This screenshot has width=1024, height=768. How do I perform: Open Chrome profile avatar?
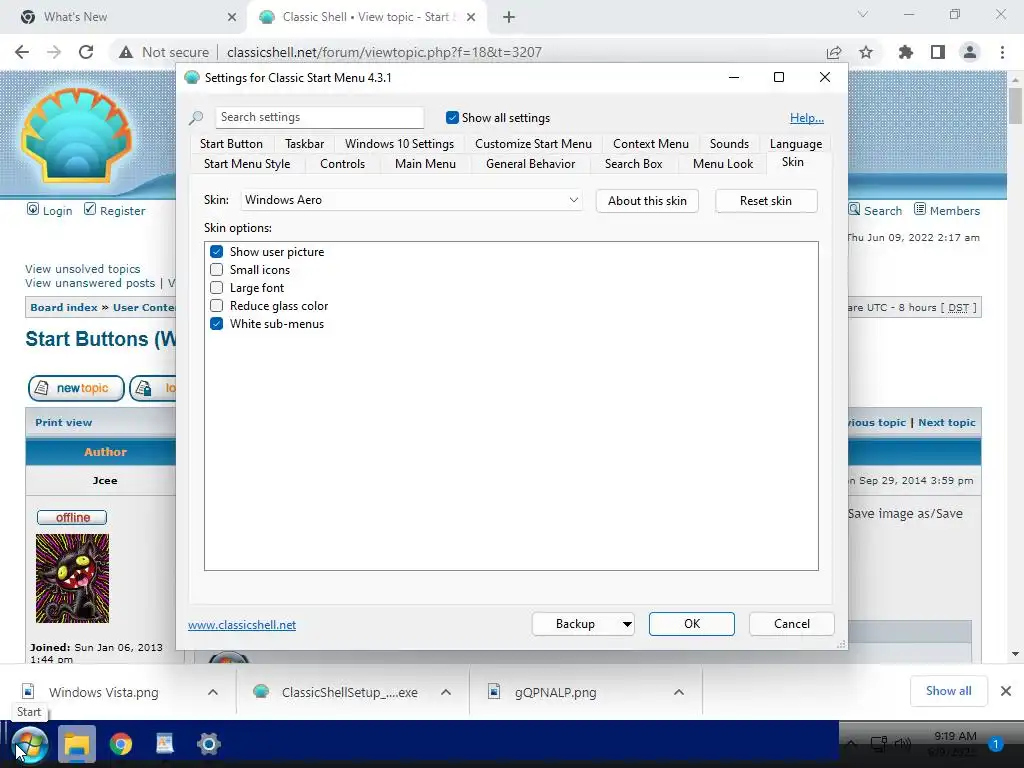970,52
